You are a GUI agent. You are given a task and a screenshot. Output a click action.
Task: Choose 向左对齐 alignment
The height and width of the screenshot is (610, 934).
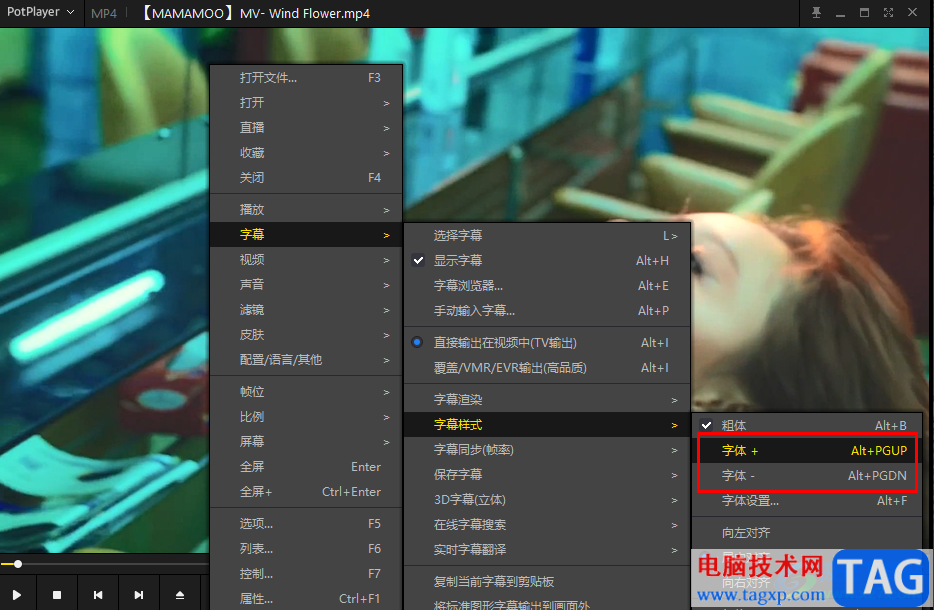click(807, 533)
